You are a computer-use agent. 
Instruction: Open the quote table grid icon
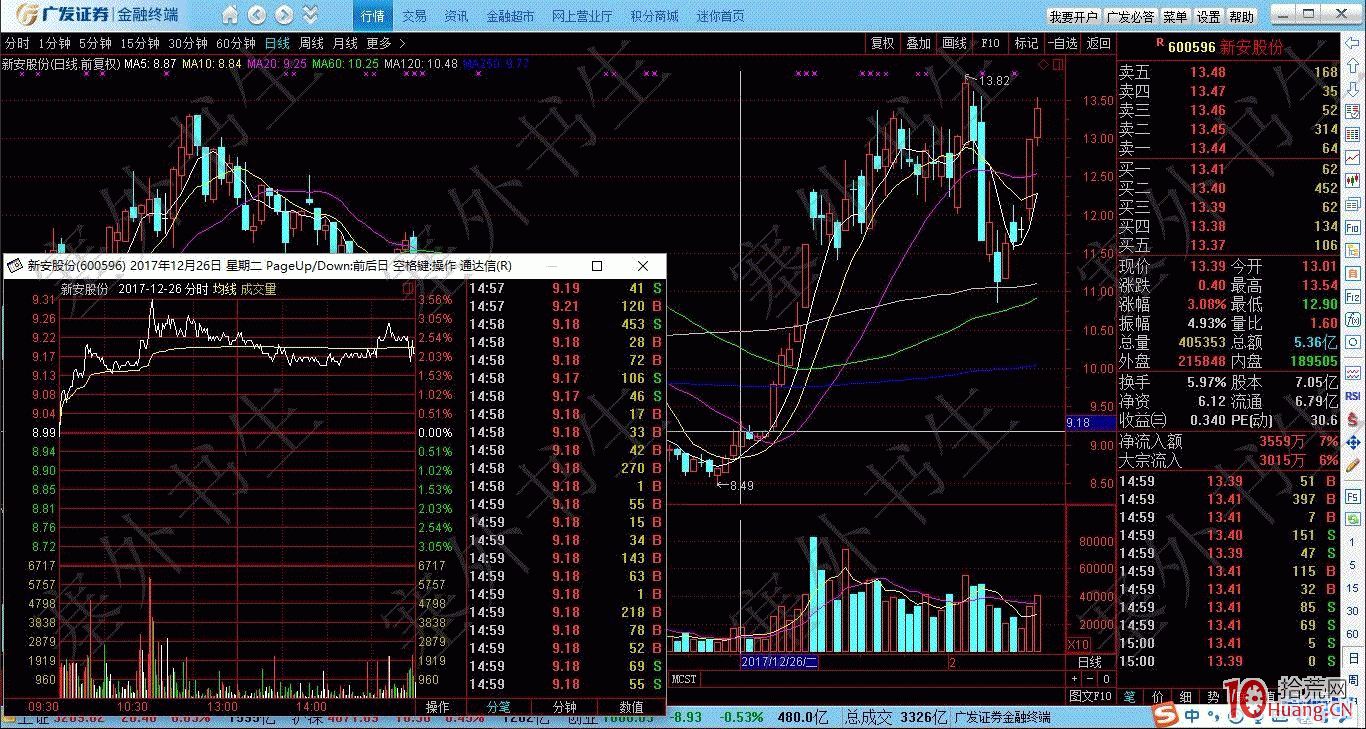tap(1353, 136)
